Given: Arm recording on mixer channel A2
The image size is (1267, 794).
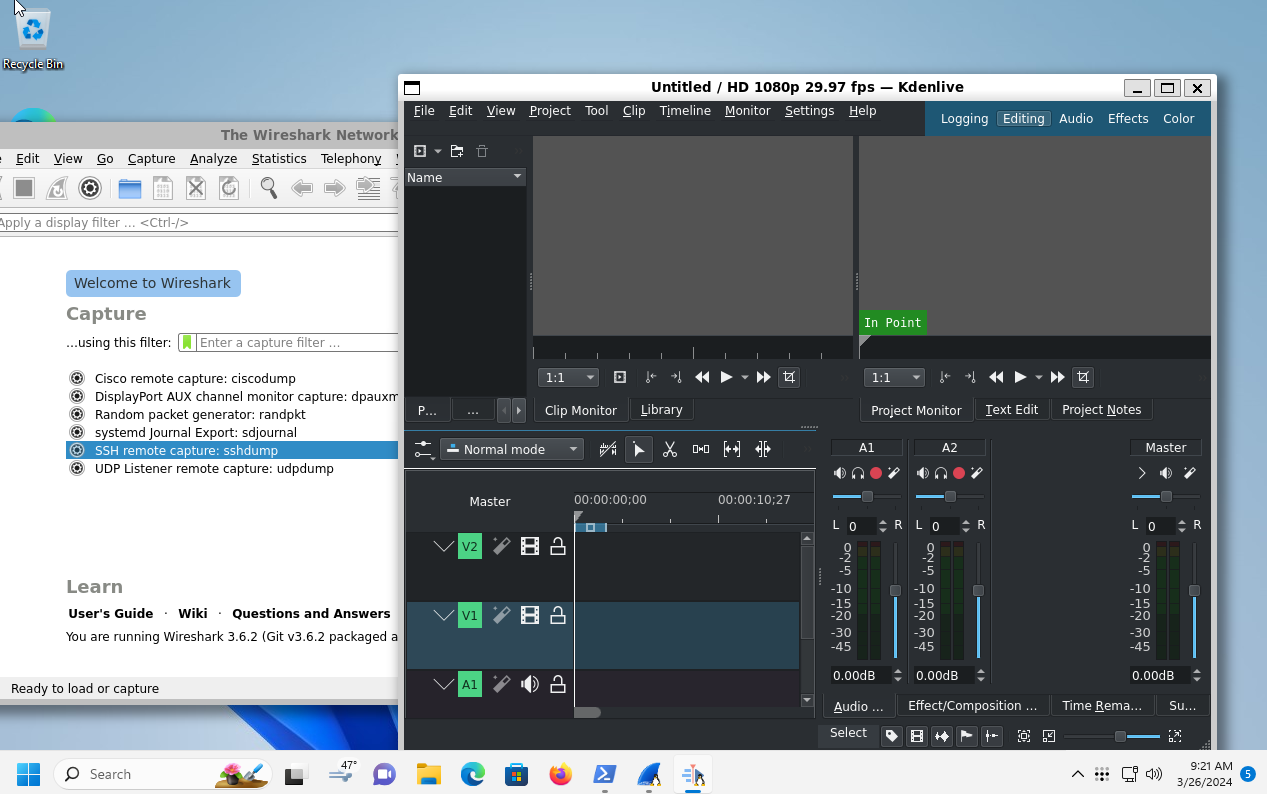Looking at the screenshot, I should 959,473.
